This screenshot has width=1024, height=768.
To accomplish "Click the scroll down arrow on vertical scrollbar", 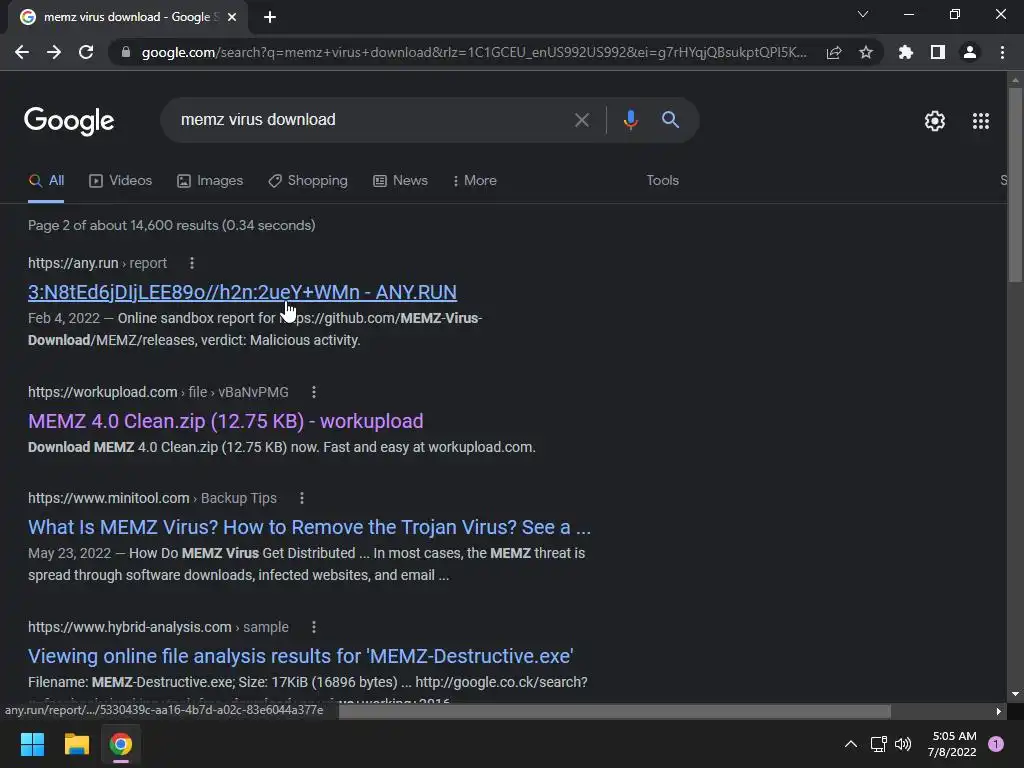I will pos(1015,695).
